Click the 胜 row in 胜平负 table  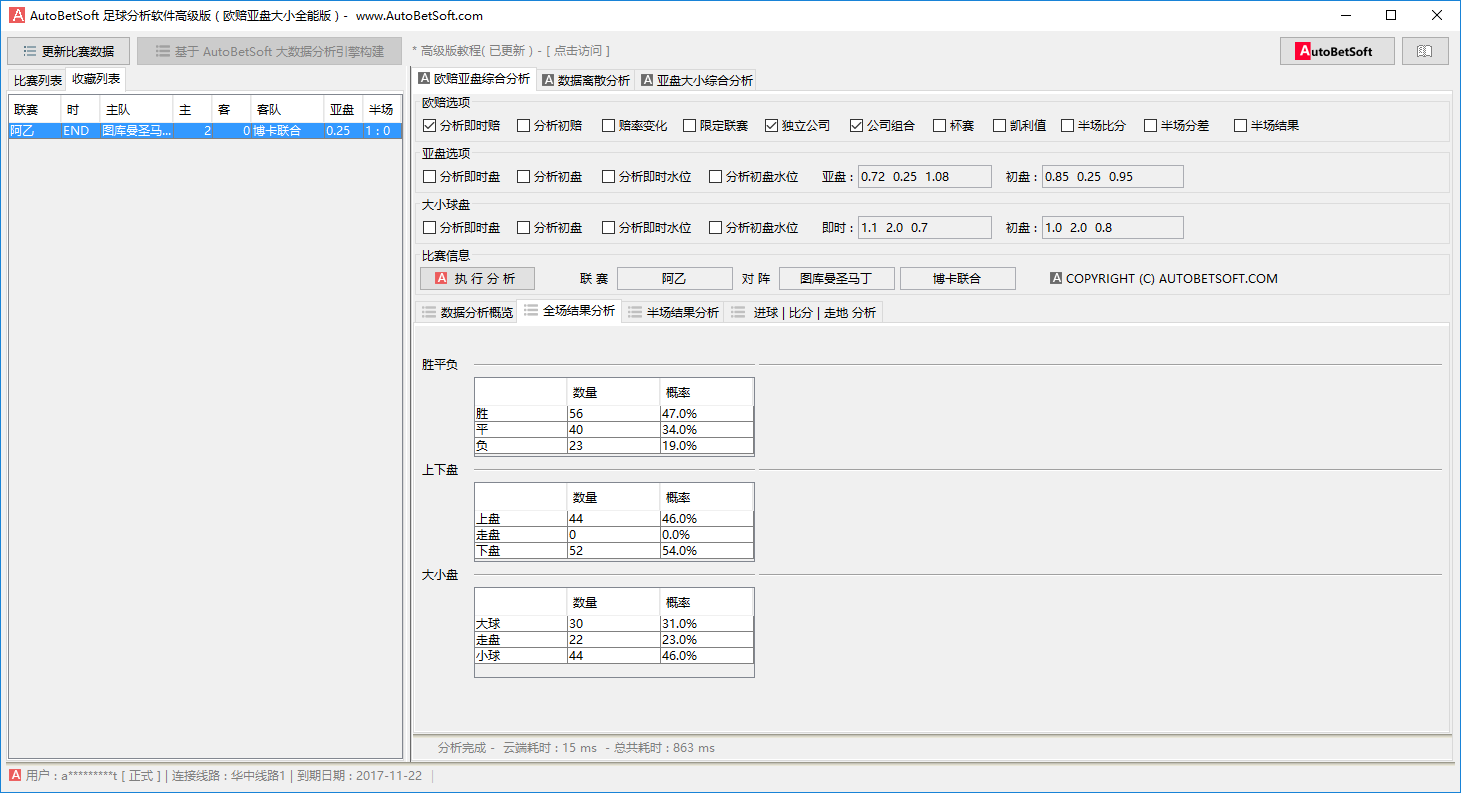click(x=614, y=413)
